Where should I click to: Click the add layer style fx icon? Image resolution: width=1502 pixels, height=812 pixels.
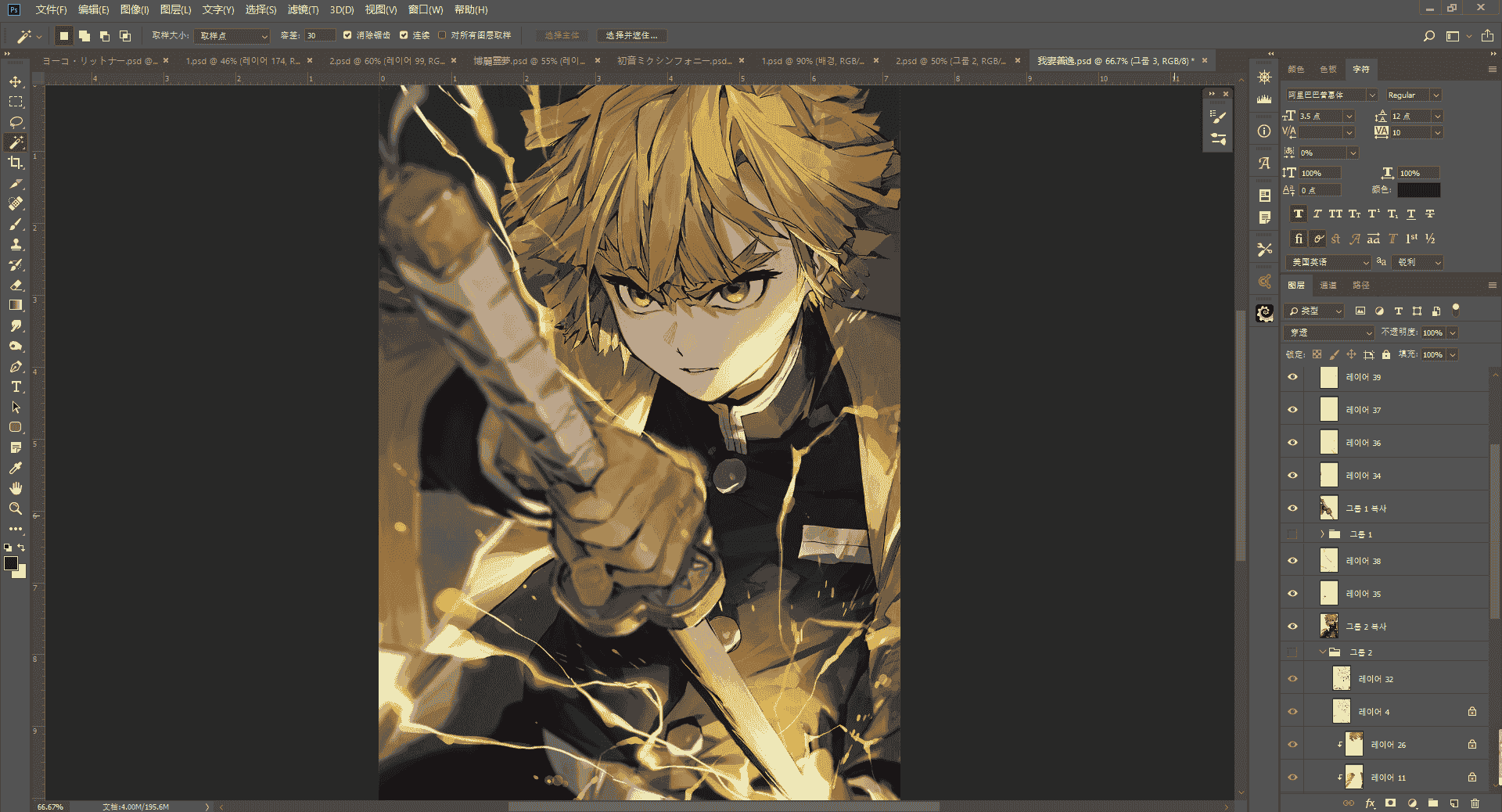[x=1370, y=803]
